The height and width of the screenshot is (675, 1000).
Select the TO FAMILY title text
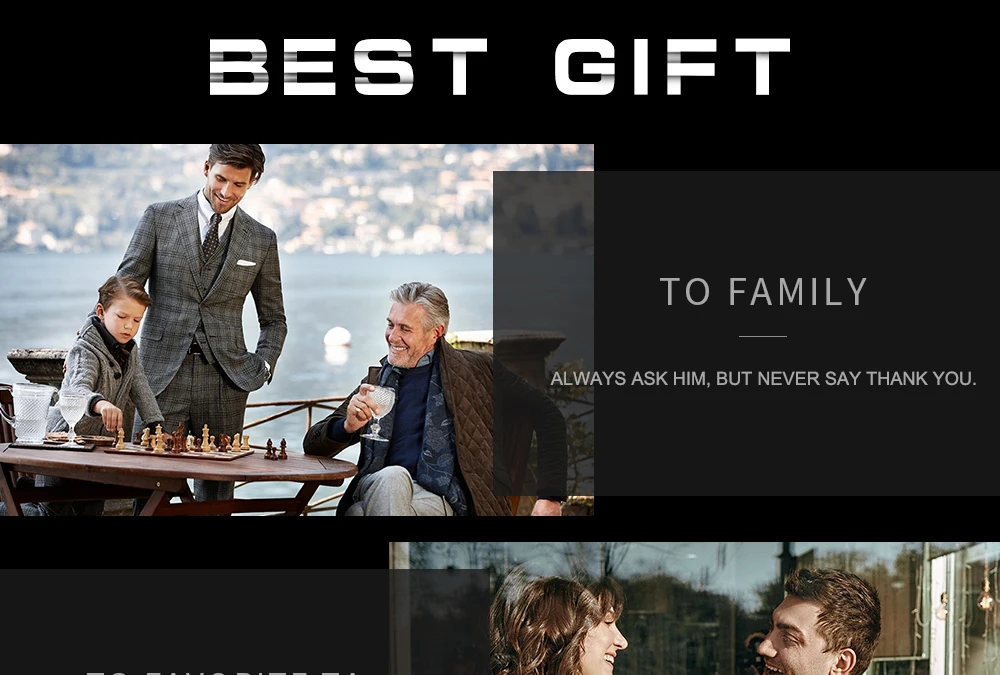click(763, 292)
